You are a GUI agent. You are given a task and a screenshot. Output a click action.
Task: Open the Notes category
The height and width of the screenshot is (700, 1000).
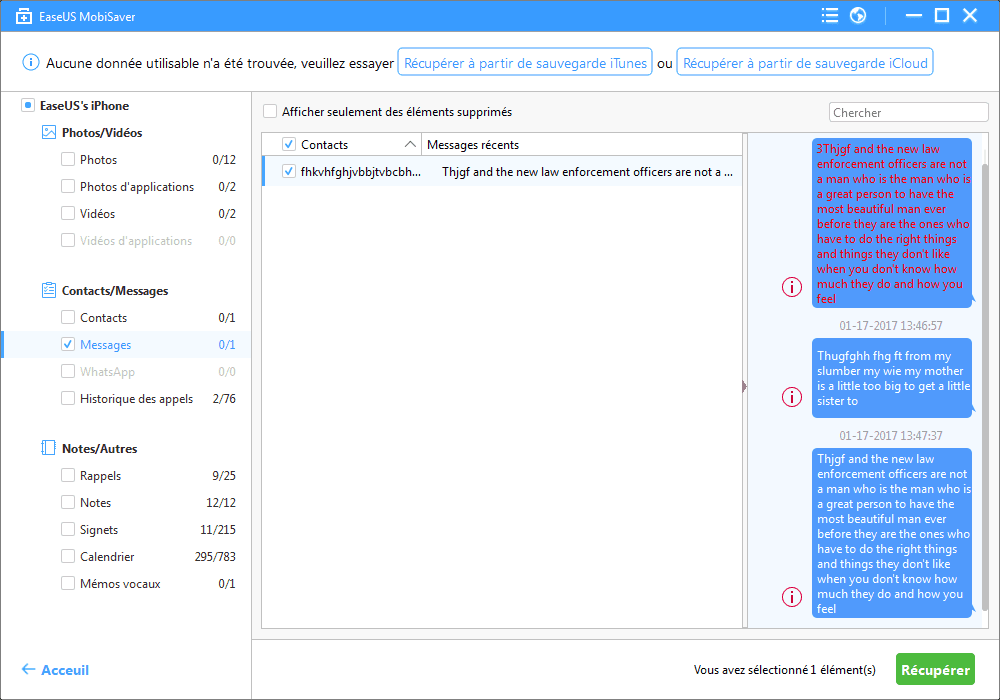(x=96, y=502)
